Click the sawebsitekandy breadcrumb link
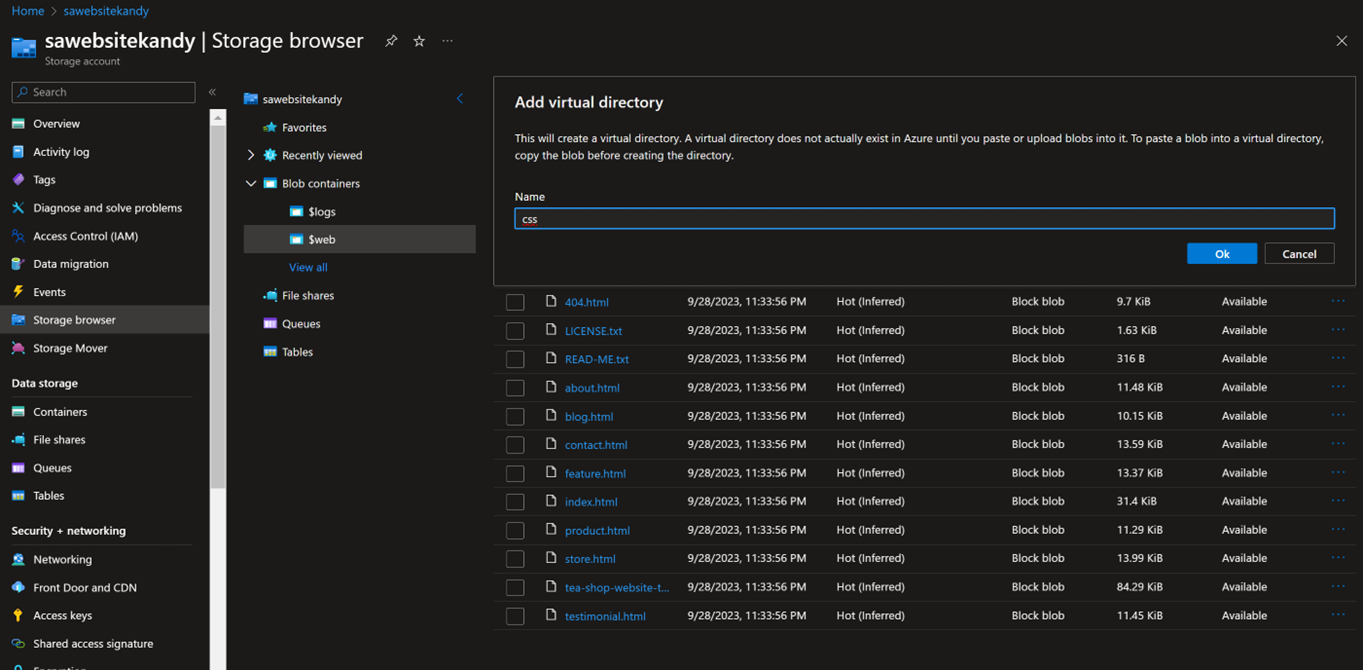 coord(106,11)
